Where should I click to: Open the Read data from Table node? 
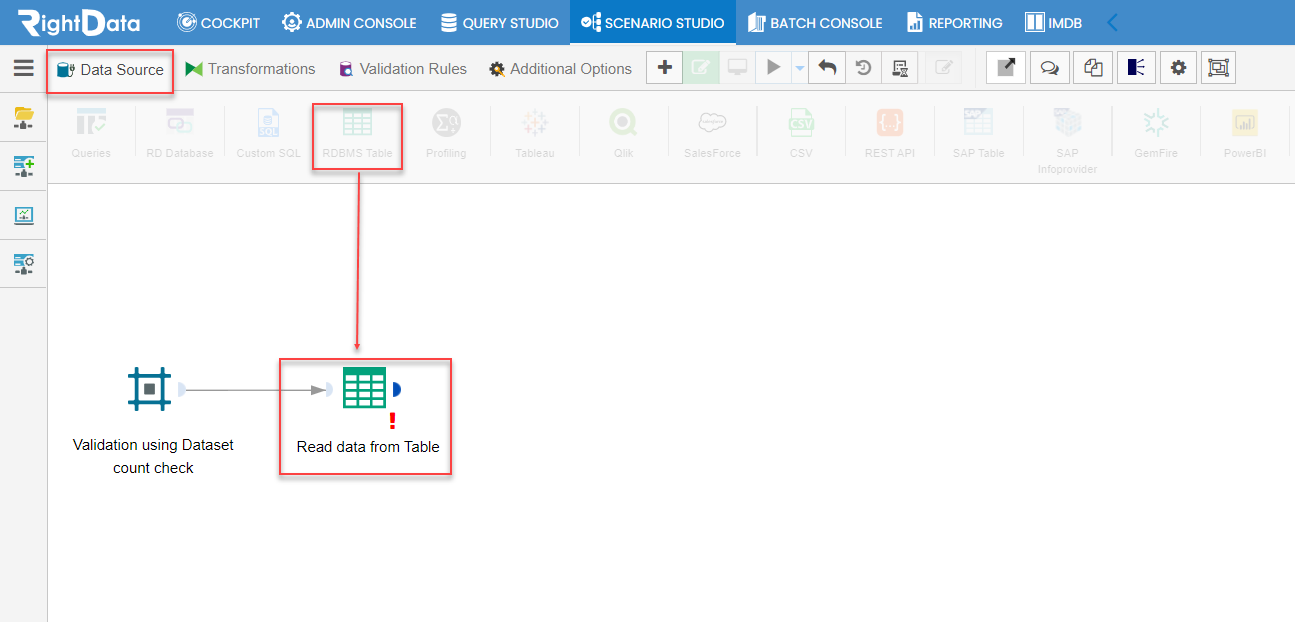[364, 388]
